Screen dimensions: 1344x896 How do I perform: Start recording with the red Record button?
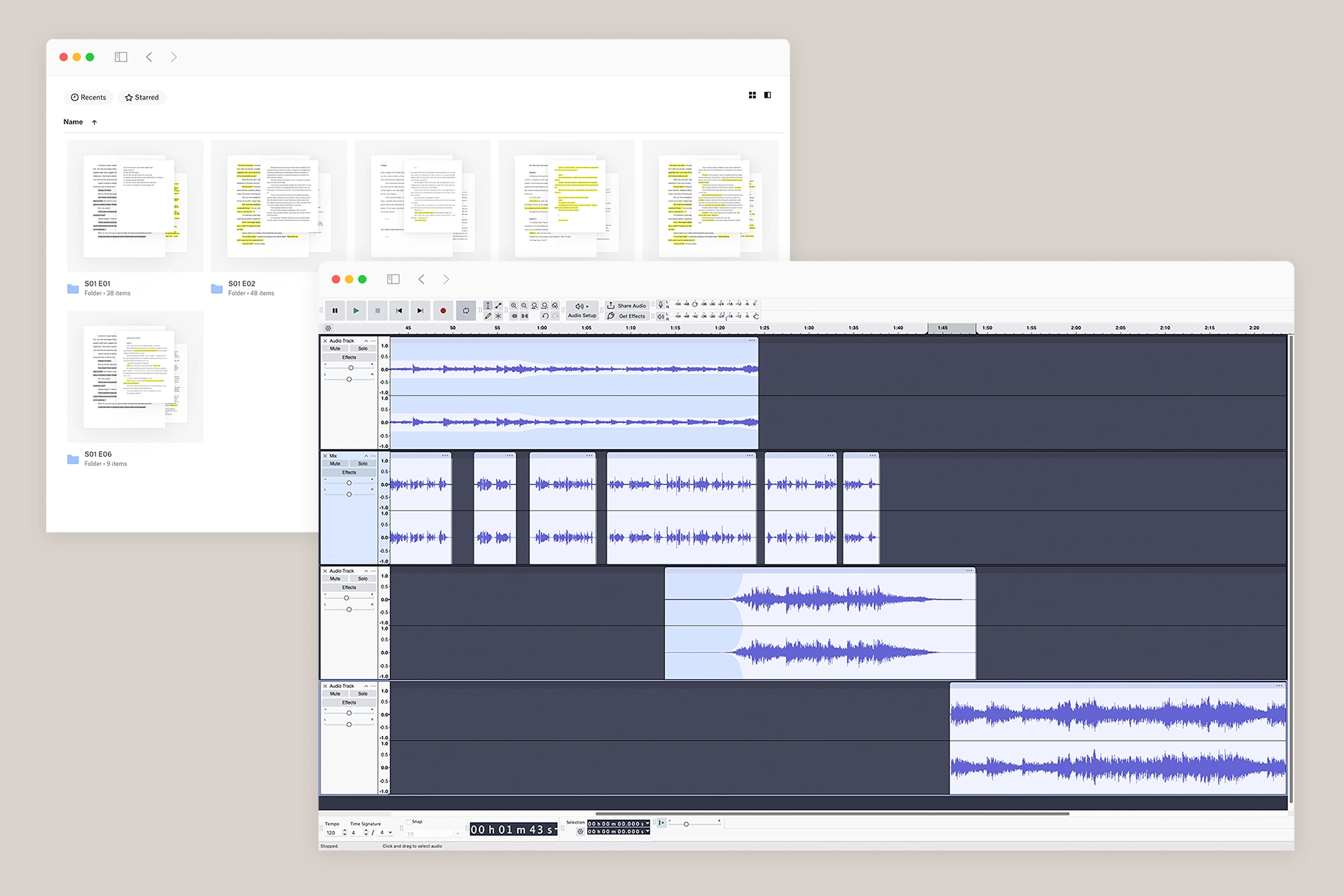[x=443, y=310]
